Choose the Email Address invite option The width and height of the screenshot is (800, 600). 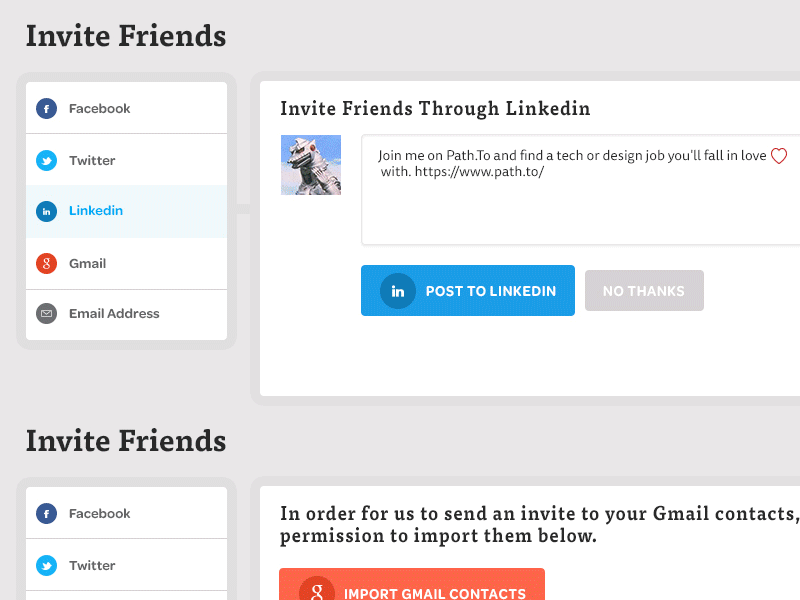tap(127, 314)
